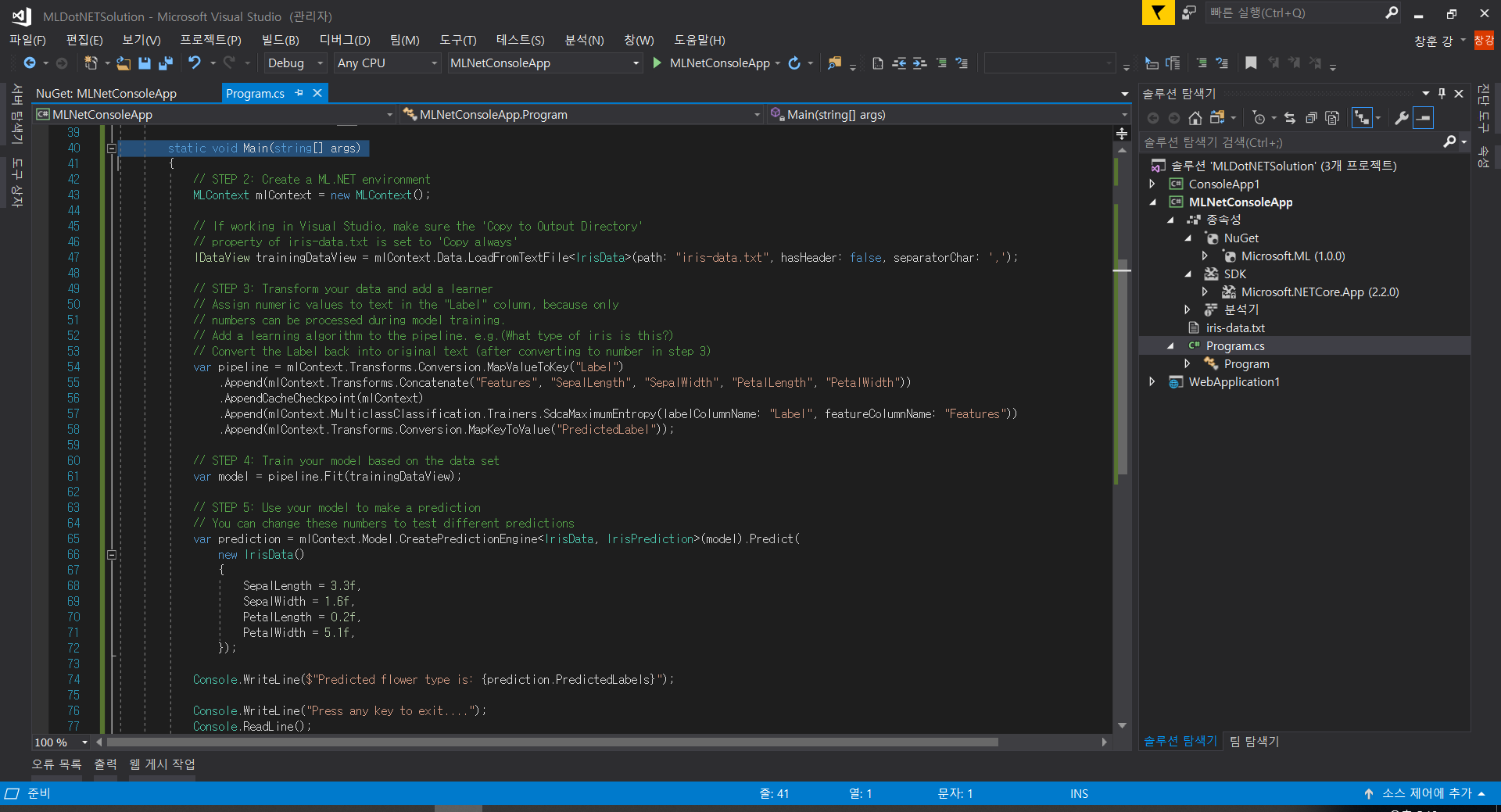
Task: Toggle a bookmark on current line
Action: click(1251, 63)
